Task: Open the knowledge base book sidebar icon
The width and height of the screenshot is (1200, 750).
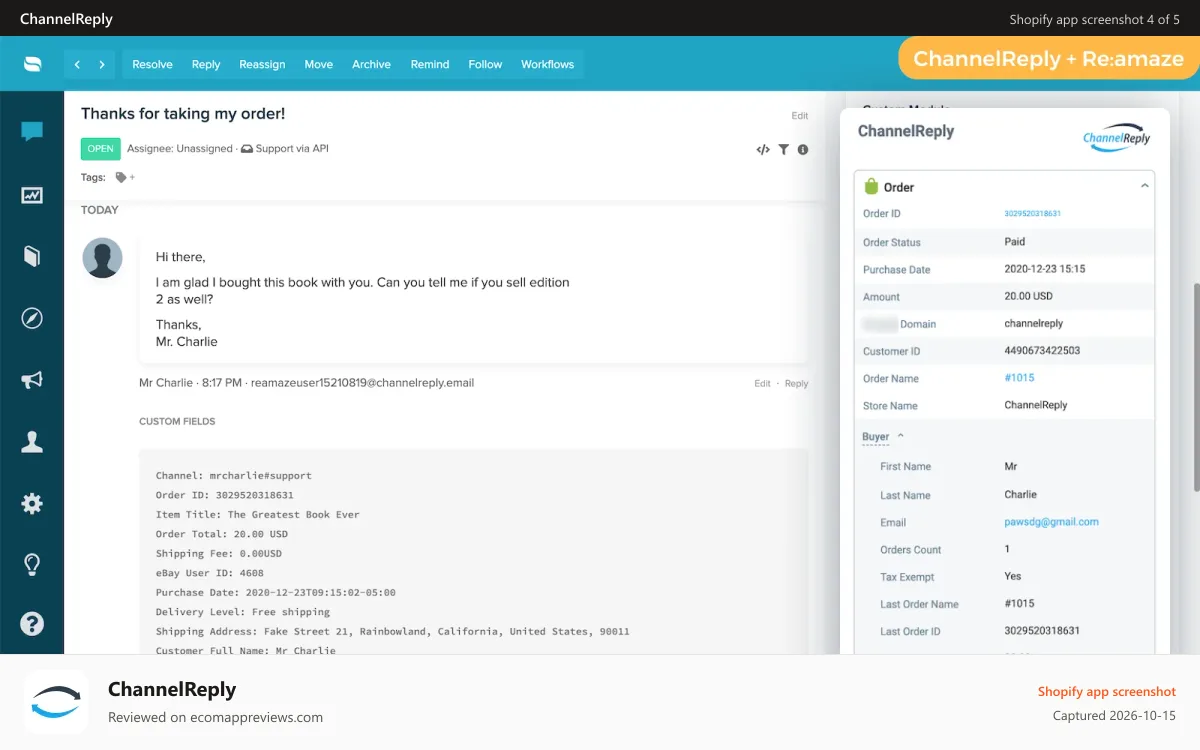Action: click(32, 256)
